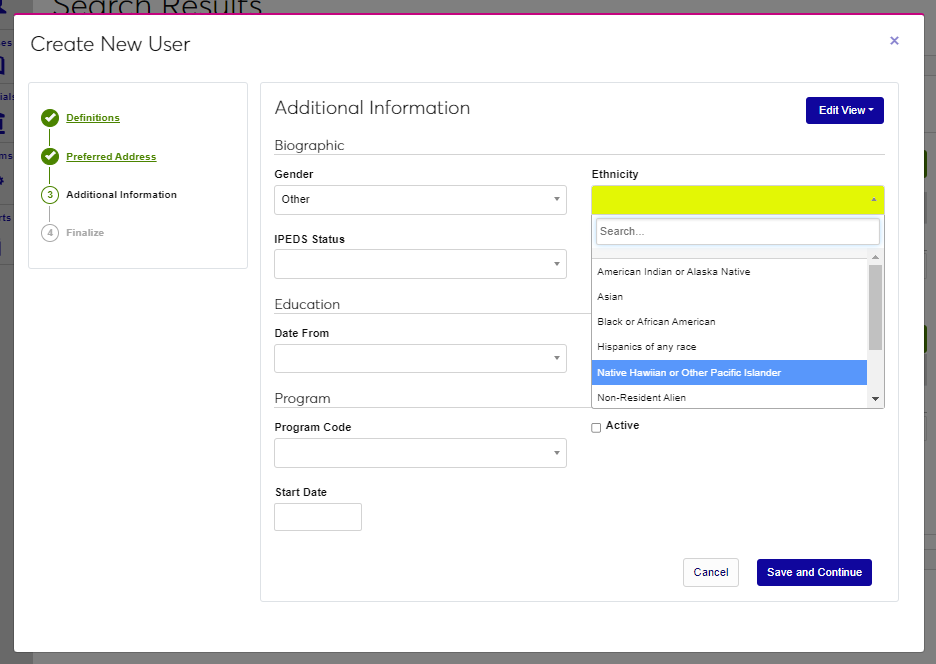
Task: Open the Date From dropdown
Action: click(420, 358)
